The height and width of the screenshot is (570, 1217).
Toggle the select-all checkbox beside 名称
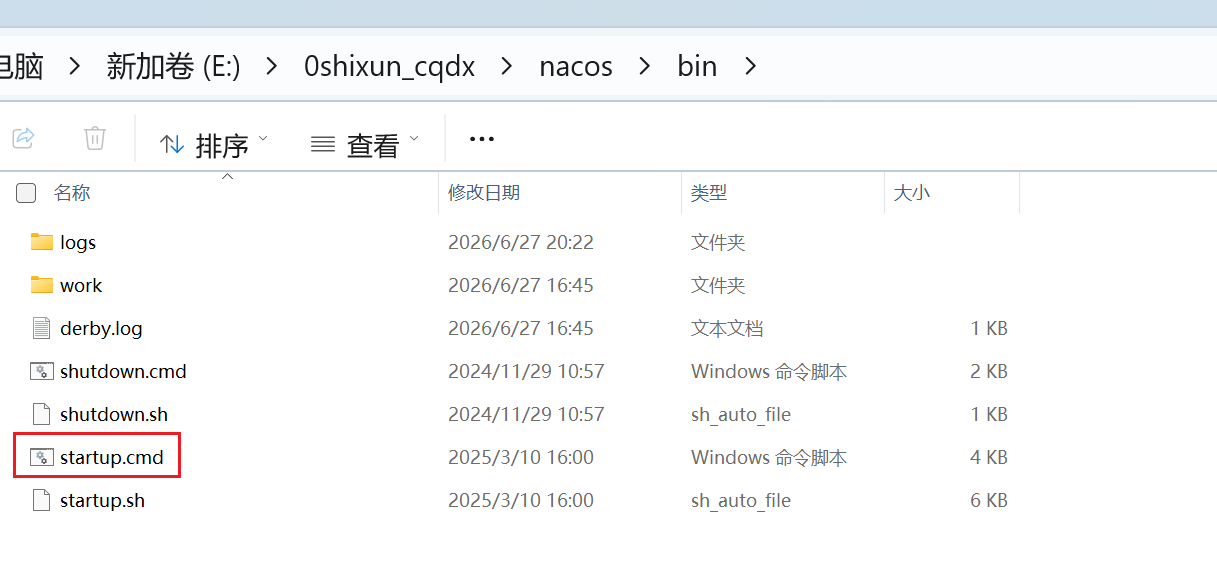[26, 193]
